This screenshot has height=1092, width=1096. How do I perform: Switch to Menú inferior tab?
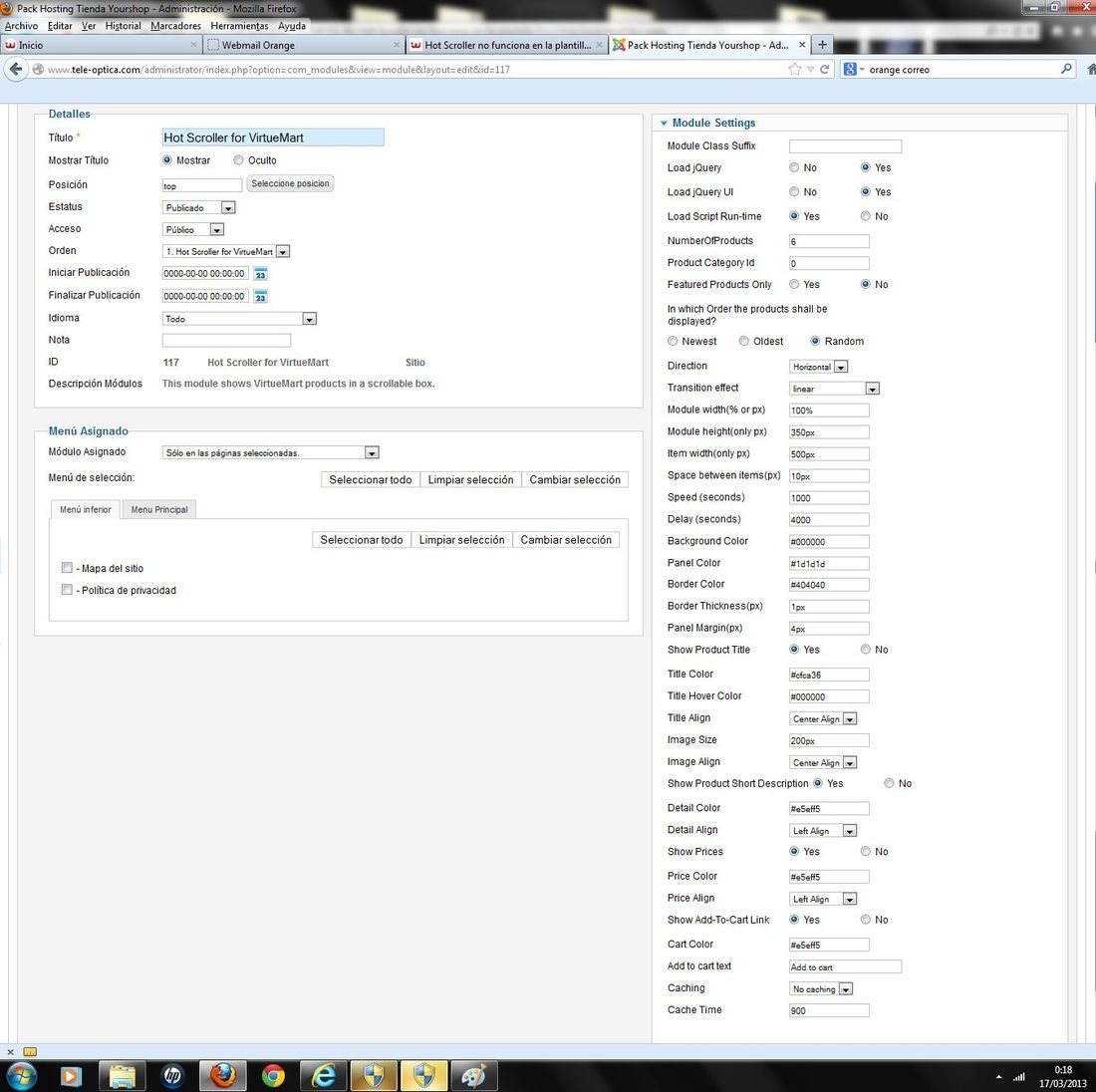pyautogui.click(x=86, y=510)
